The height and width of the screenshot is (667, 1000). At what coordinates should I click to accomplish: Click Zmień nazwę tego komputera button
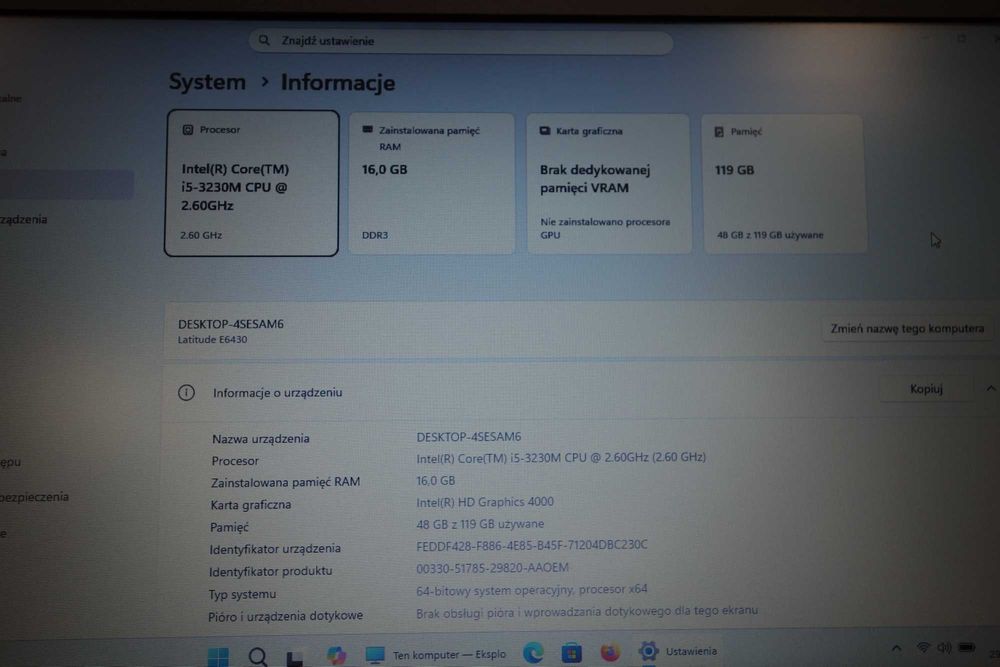[x=907, y=328]
